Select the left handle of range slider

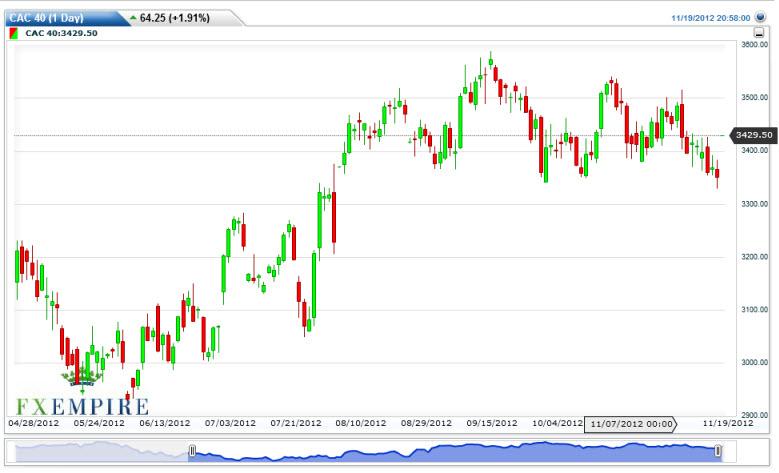192,451
